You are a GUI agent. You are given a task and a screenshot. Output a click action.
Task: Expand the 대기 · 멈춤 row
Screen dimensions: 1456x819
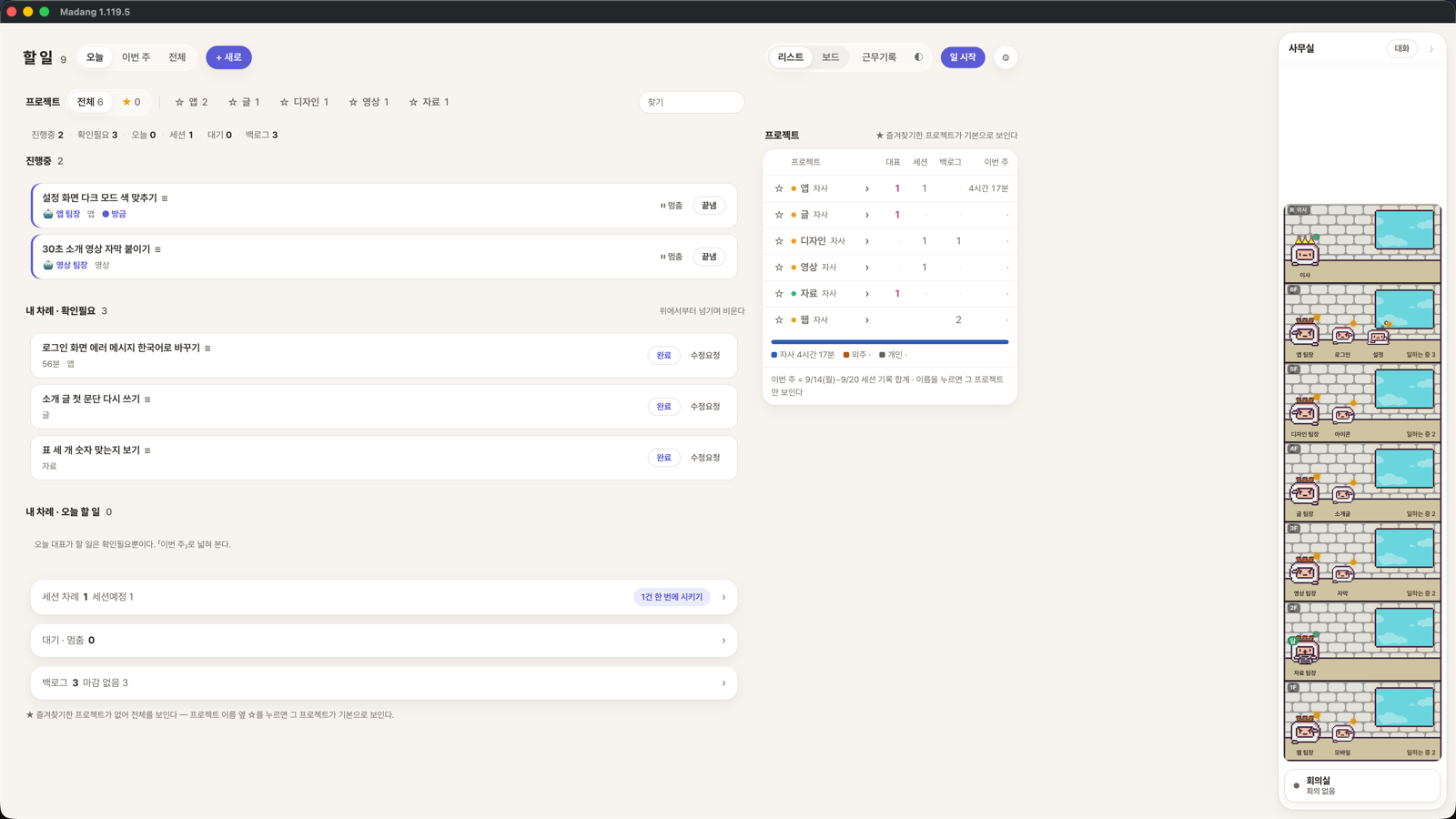click(x=384, y=641)
